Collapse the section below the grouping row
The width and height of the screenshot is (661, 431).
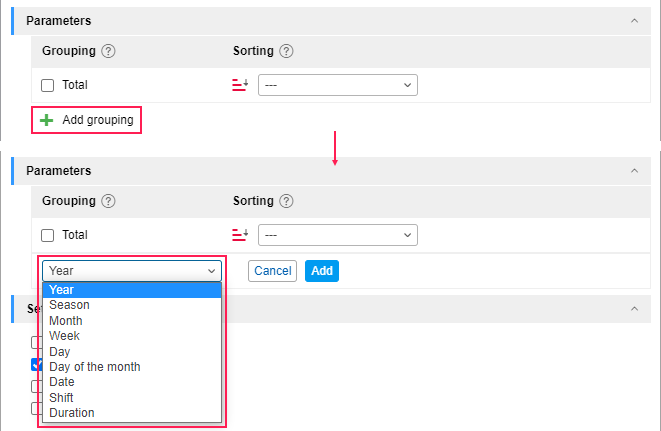(634, 309)
